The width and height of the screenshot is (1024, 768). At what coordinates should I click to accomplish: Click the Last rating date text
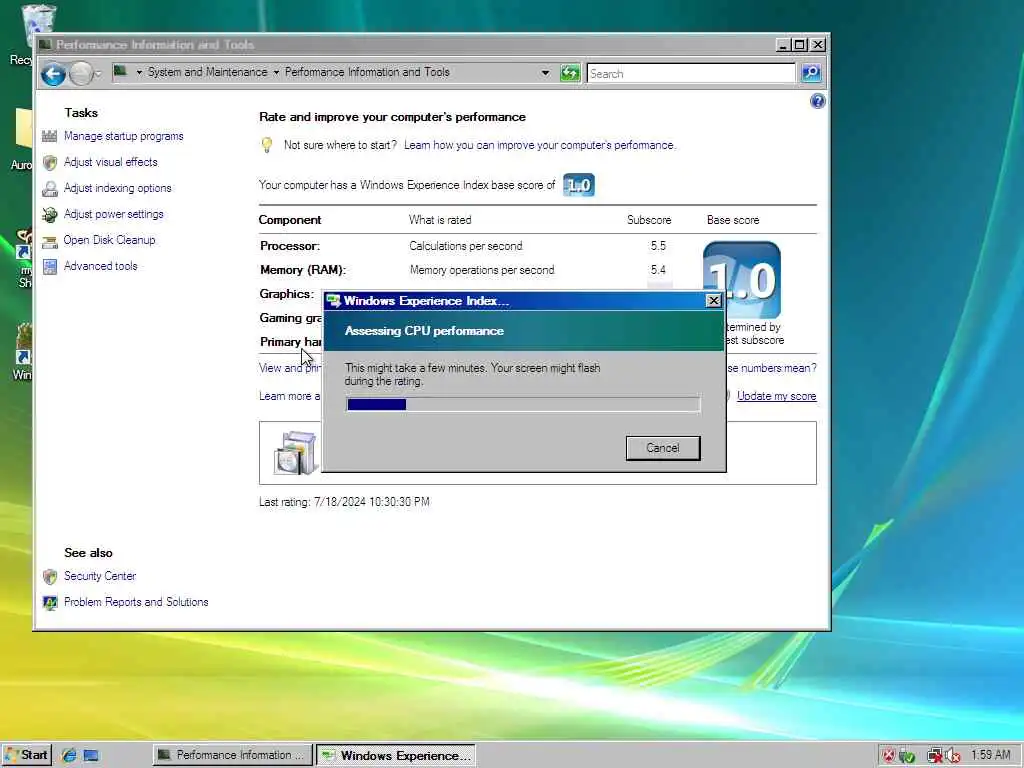(344, 502)
